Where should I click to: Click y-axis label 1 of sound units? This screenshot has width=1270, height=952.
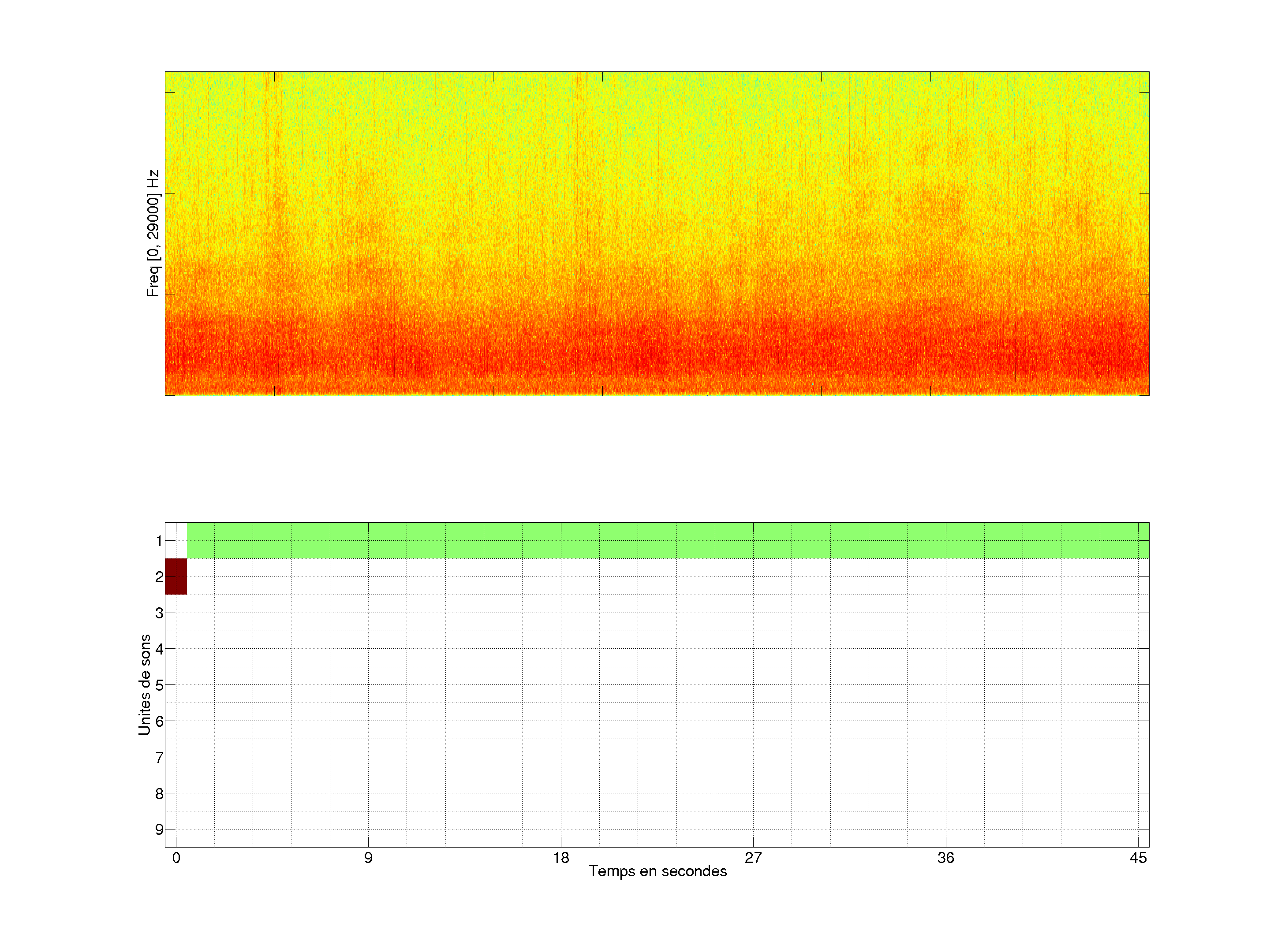click(x=159, y=540)
